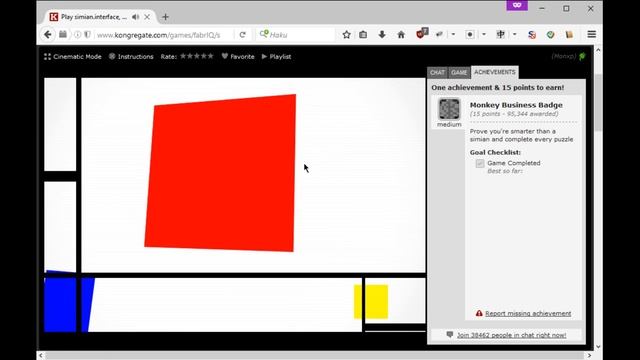Image resolution: width=640 pixels, height=360 pixels.
Task: Click the scroll right arrow at bottom
Action: click(589, 356)
